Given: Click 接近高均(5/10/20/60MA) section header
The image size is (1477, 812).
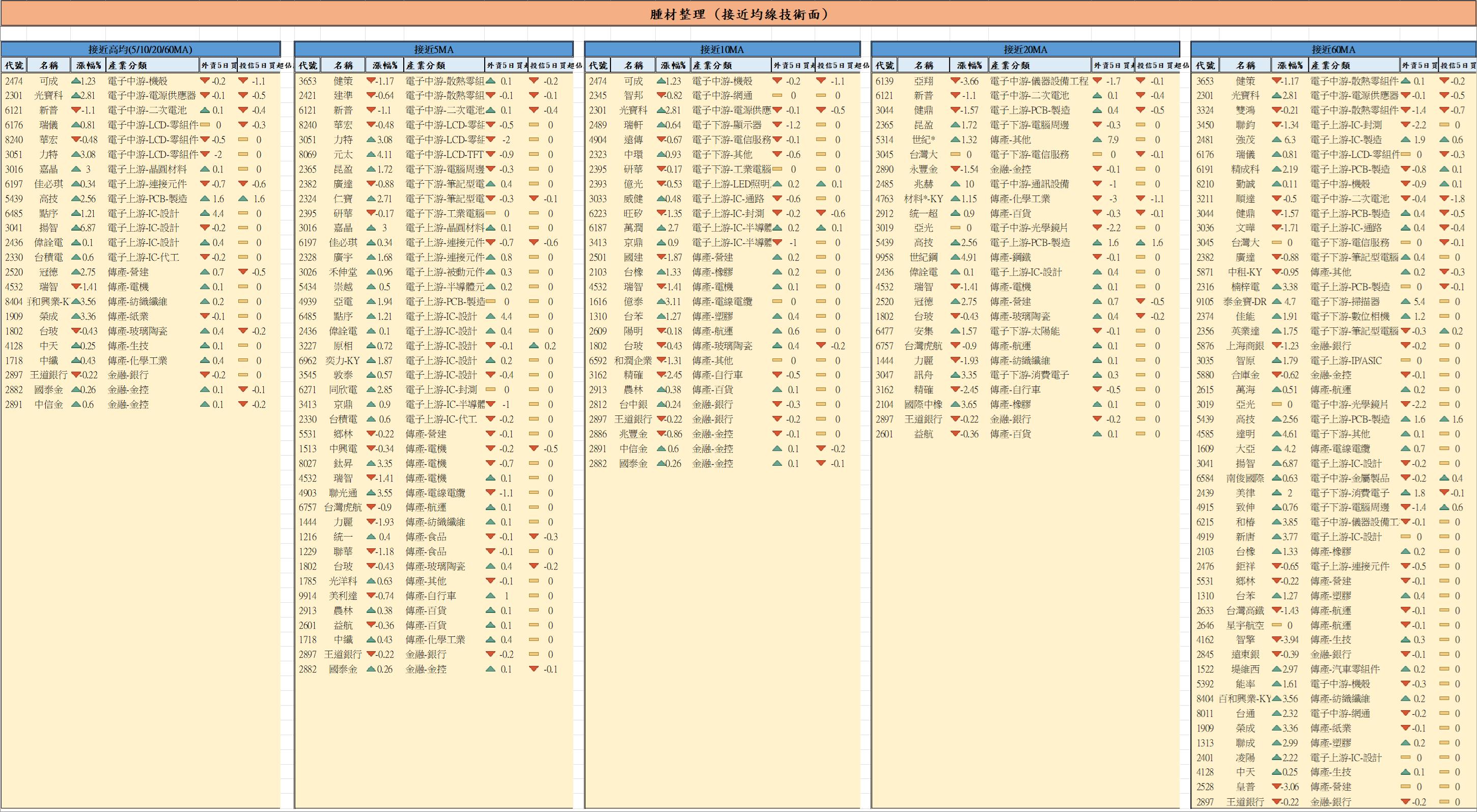Looking at the screenshot, I should pyautogui.click(x=141, y=49).
